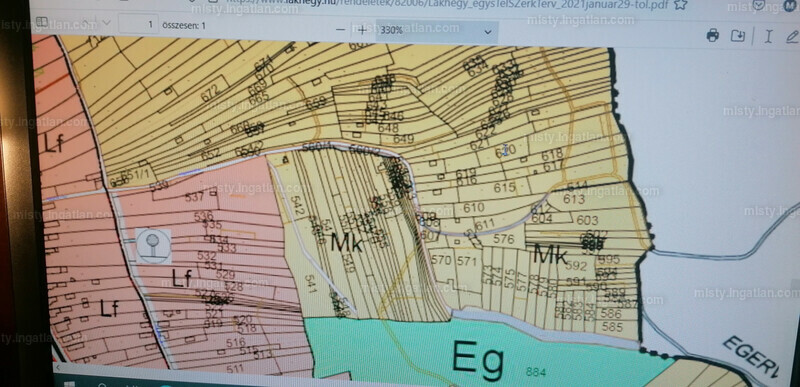Go to the next page with the down arrow
This screenshot has width=800, height=387.
pos(107,22)
